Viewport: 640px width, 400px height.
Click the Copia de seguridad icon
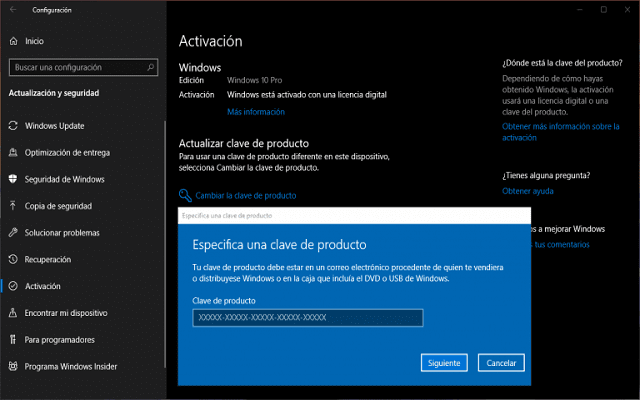point(13,206)
